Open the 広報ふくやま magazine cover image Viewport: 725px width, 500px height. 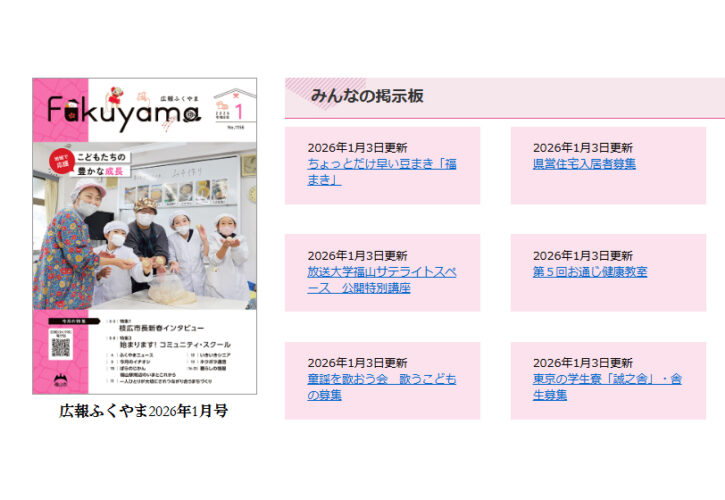point(144,235)
